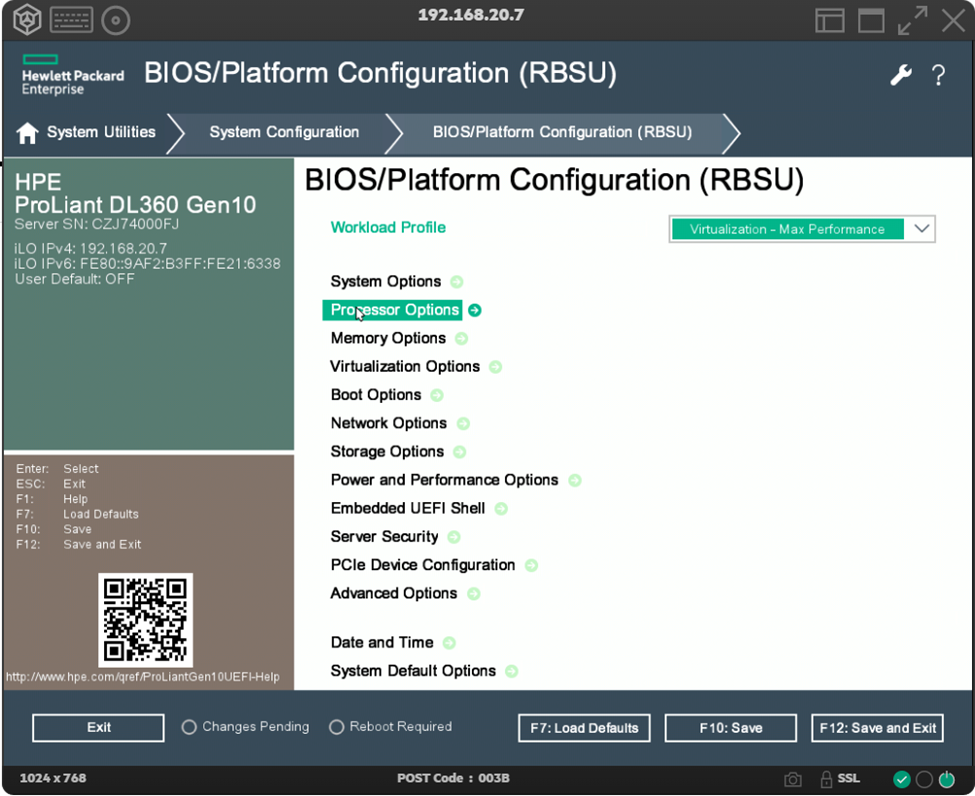Click the green checkmark health status icon
This screenshot has width=975, height=796.
click(x=902, y=779)
